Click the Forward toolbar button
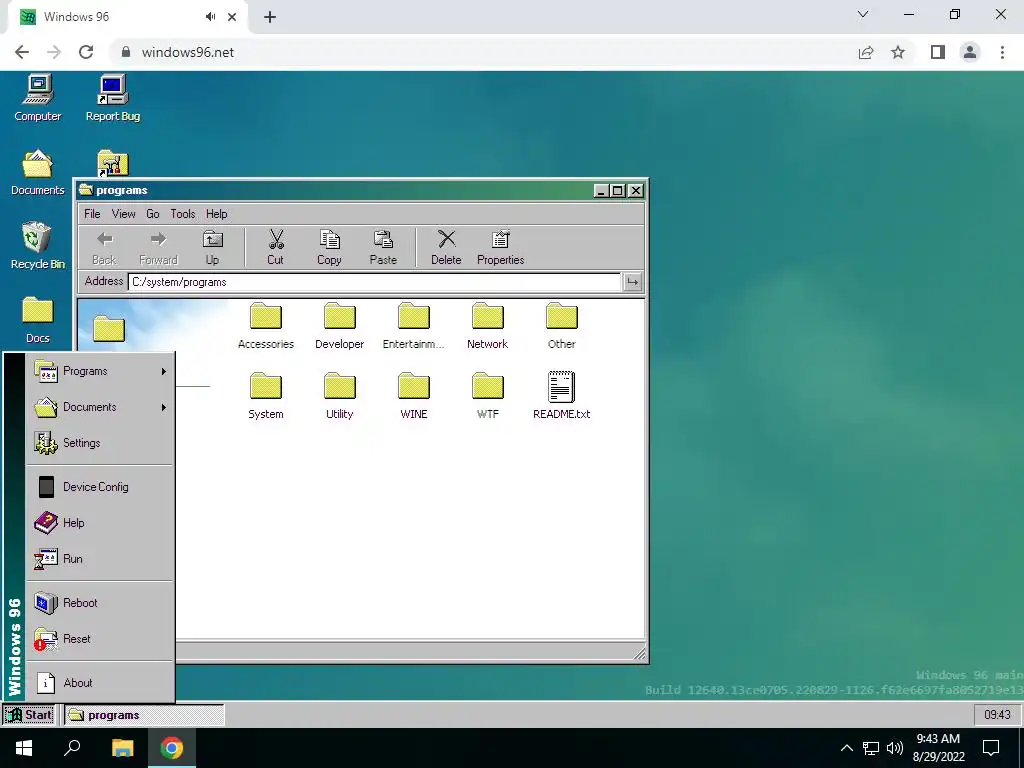Image resolution: width=1024 pixels, height=768 pixels. pyautogui.click(x=158, y=248)
